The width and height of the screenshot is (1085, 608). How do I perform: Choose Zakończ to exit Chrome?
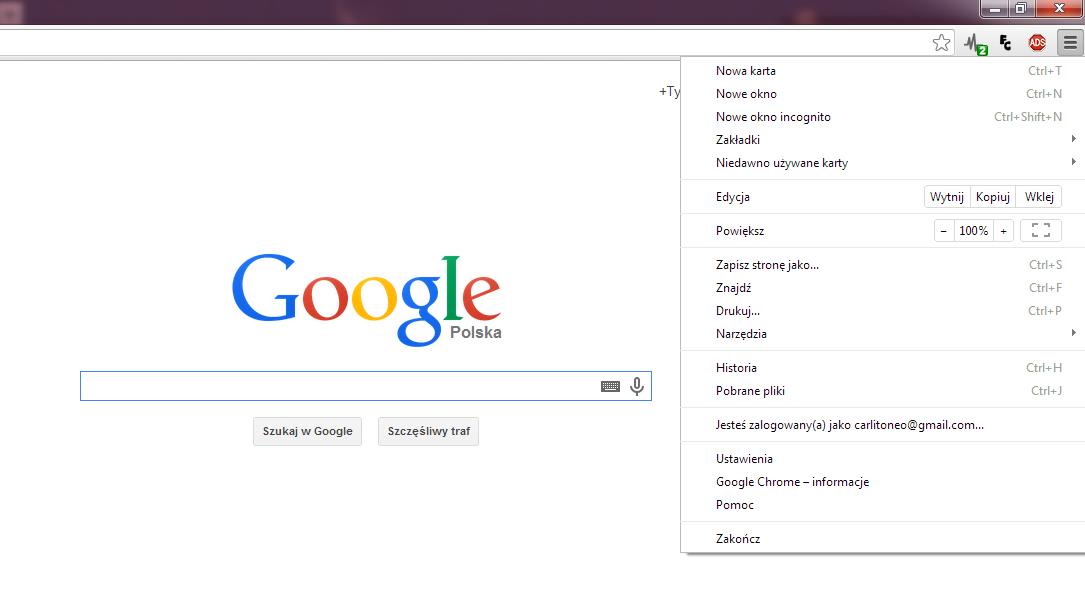[x=882, y=538]
